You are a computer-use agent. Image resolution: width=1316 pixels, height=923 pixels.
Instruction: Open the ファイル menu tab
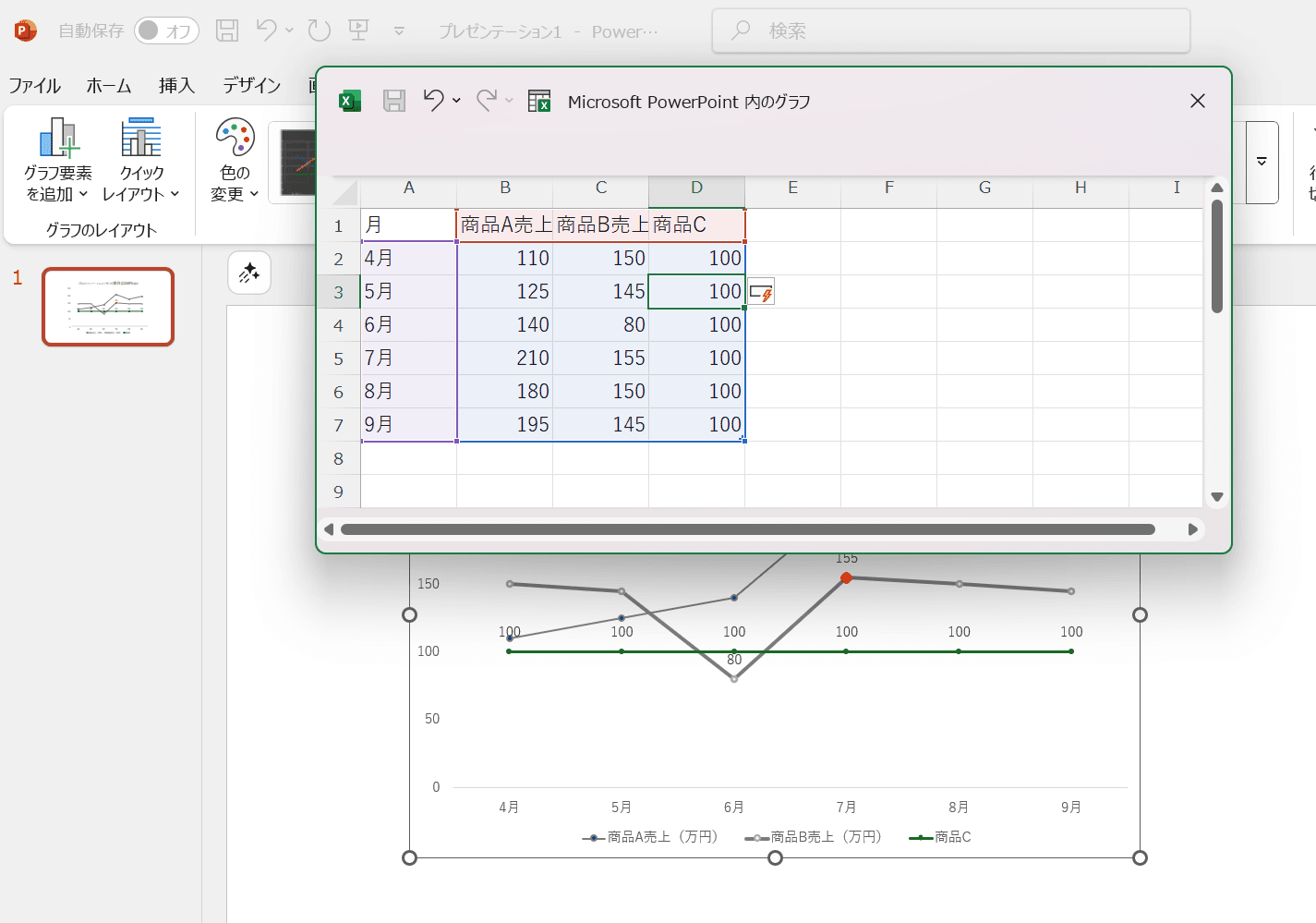pos(35,86)
